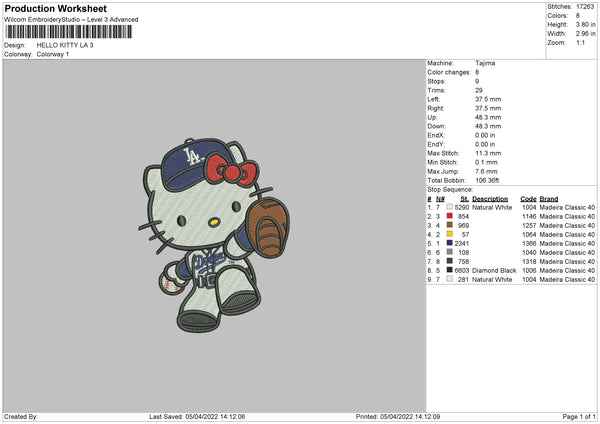Select the Colorway 1 value
600x424 pixels.
pyautogui.click(x=53, y=54)
